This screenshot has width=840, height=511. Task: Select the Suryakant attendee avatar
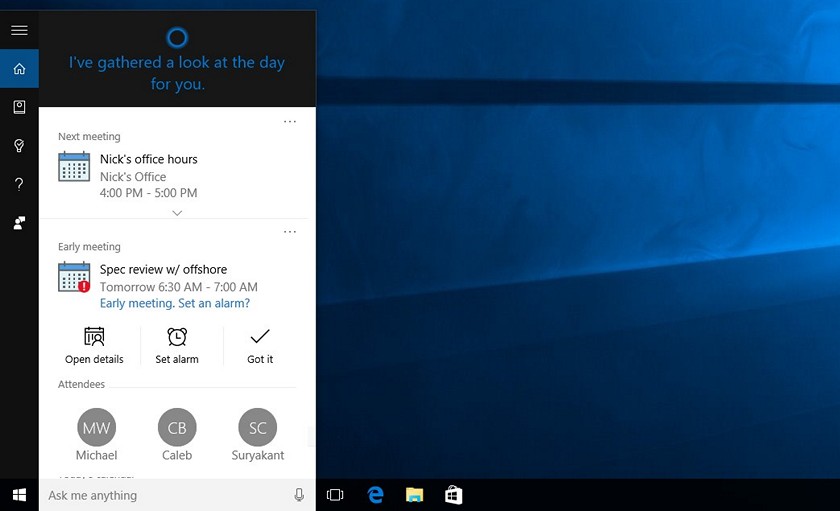[x=258, y=427]
